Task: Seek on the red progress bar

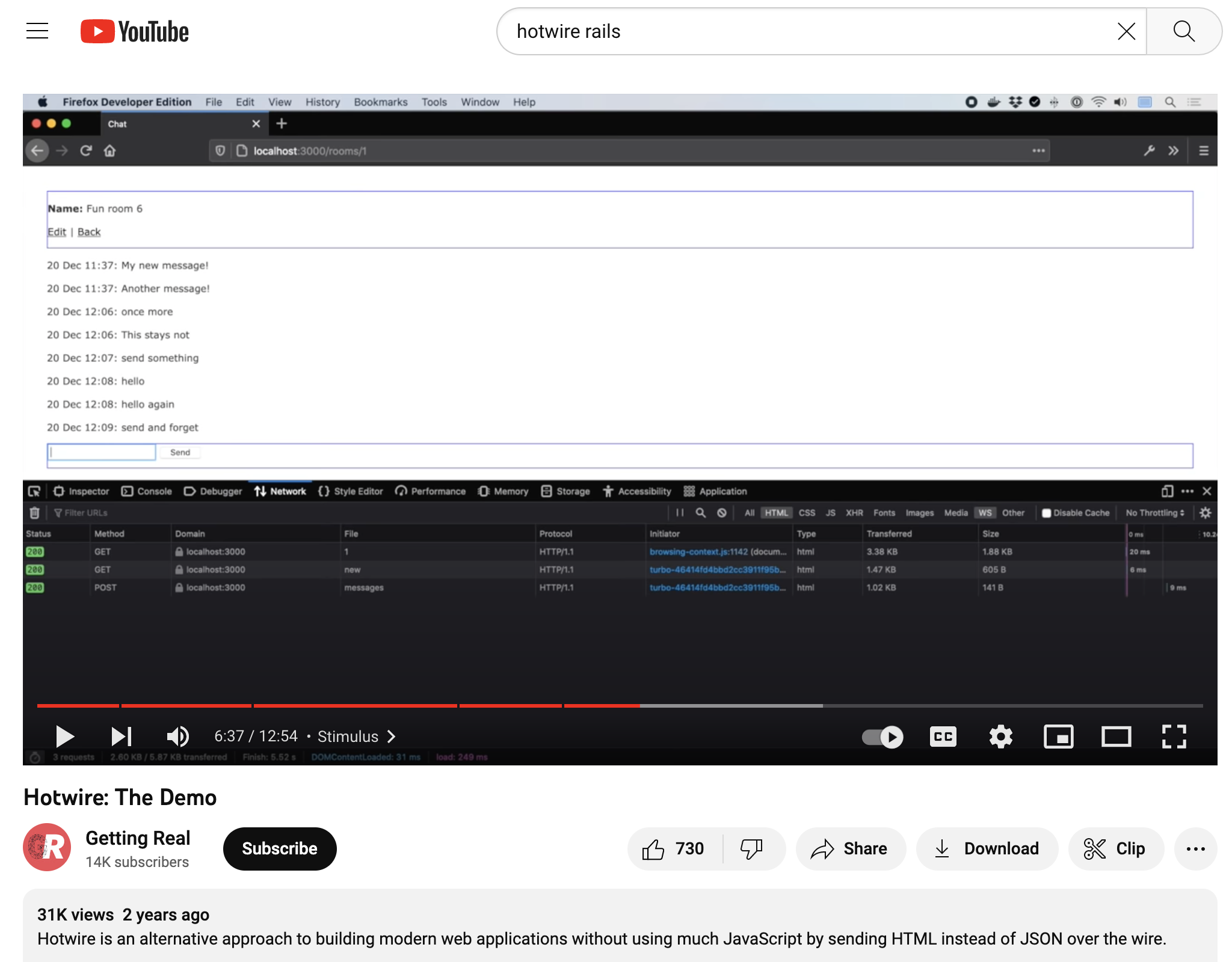Action: pyautogui.click(x=338, y=705)
